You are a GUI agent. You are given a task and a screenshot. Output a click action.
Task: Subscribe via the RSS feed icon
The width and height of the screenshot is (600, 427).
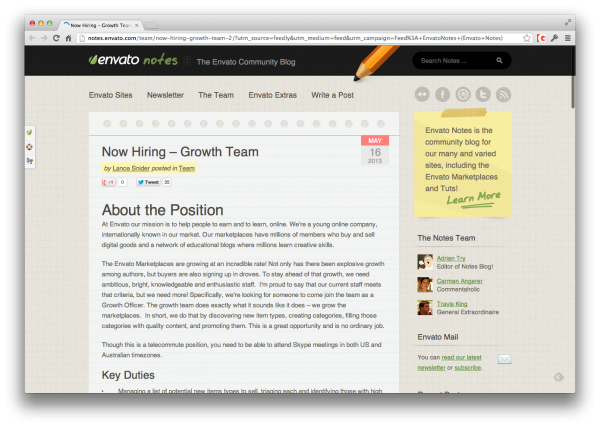504,94
